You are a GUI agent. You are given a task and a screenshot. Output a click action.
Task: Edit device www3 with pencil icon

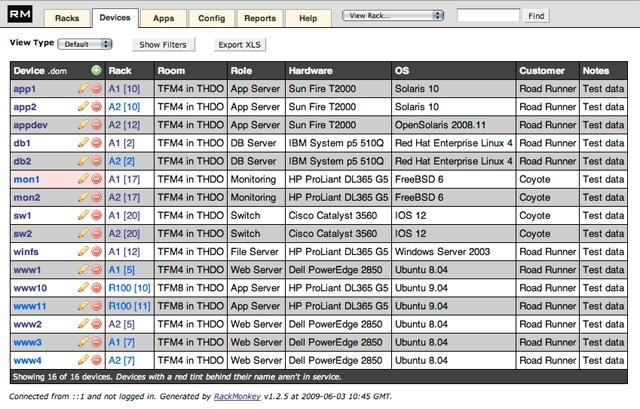(x=83, y=342)
